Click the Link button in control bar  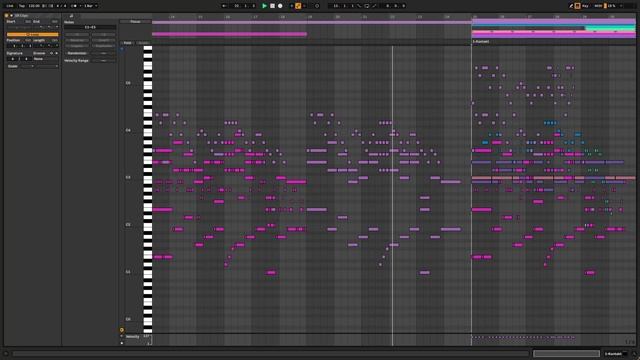coord(10,6)
